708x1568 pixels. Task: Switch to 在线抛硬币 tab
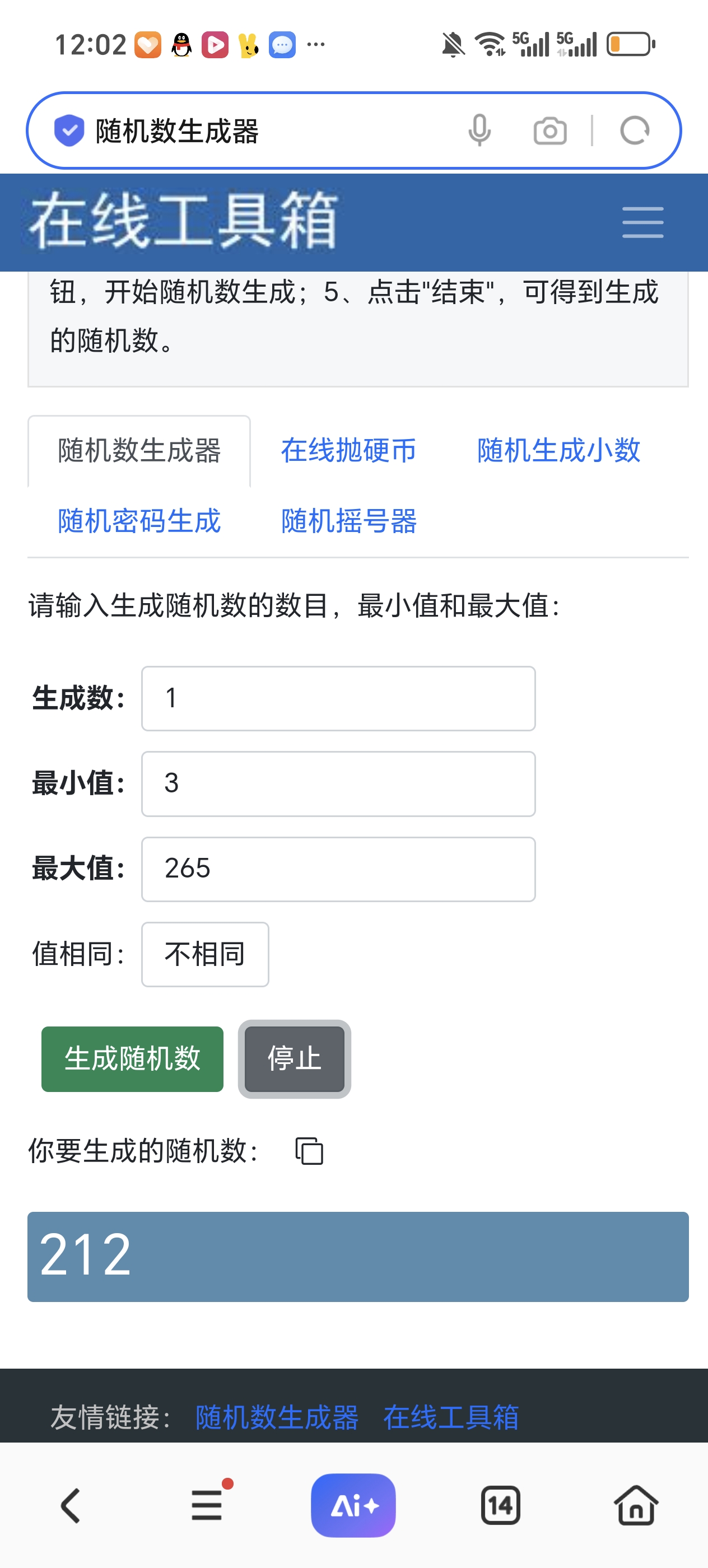tap(348, 451)
